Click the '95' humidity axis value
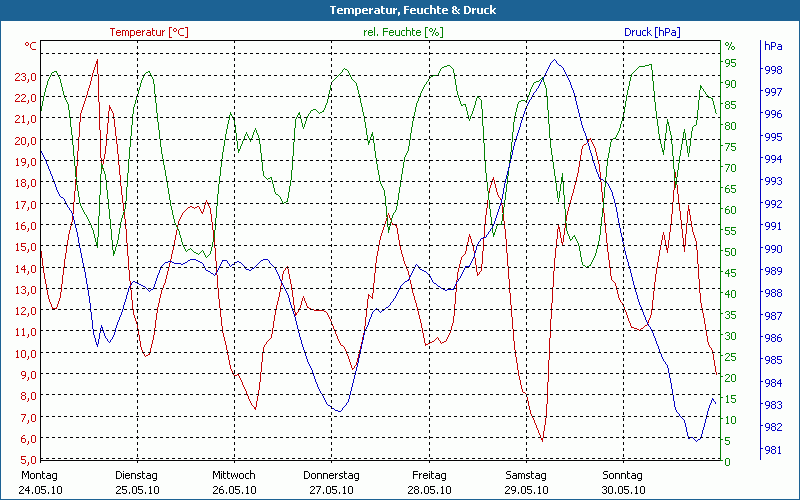The image size is (800, 500). click(731, 63)
